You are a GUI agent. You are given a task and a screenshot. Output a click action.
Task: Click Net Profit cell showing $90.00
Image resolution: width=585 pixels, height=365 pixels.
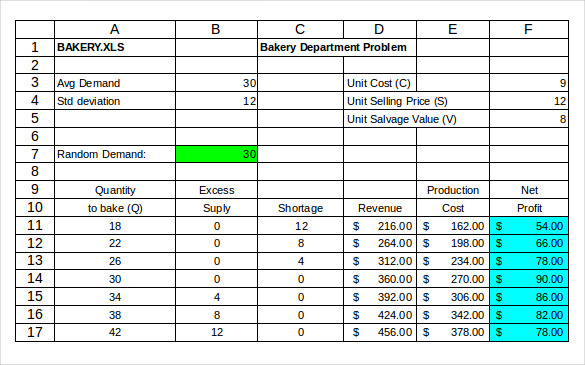point(529,279)
